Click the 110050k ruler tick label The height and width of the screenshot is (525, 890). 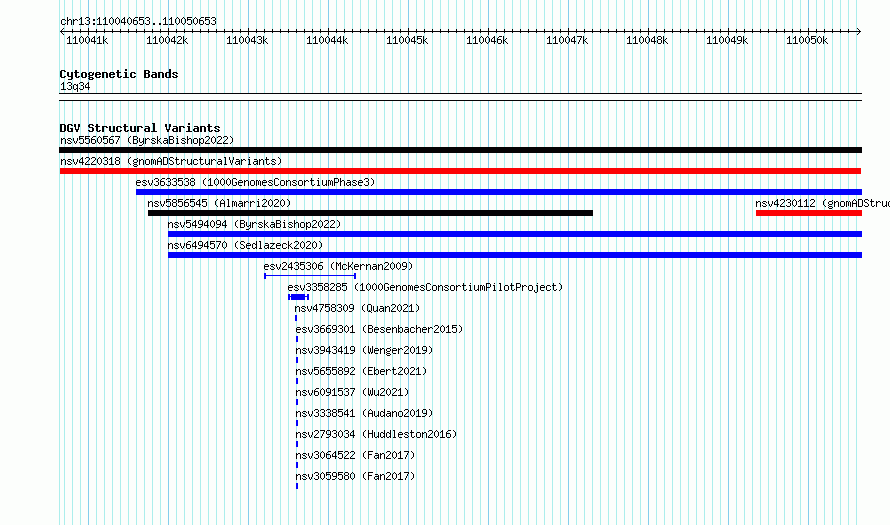coord(807,40)
